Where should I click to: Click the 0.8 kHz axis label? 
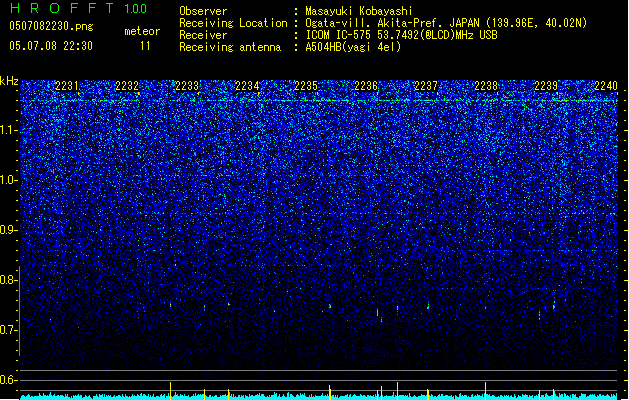[x=8, y=280]
